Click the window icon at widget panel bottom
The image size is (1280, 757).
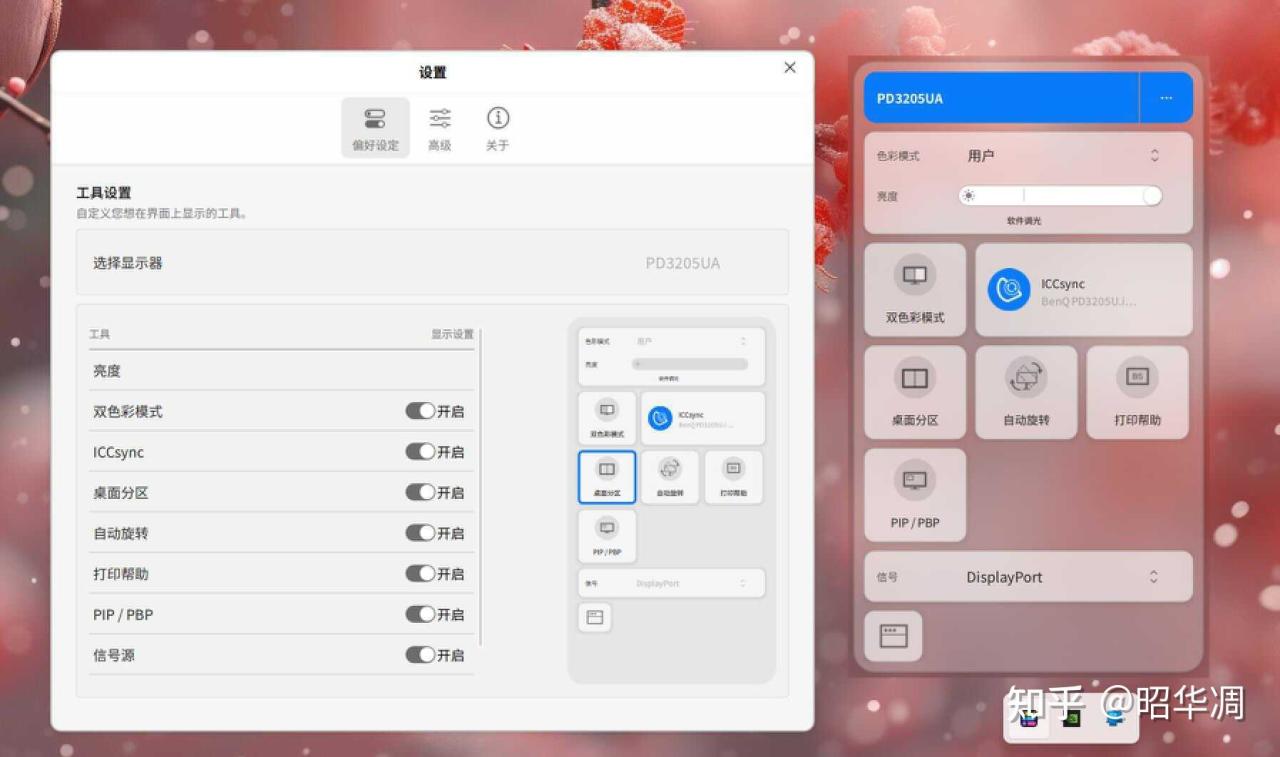point(893,636)
